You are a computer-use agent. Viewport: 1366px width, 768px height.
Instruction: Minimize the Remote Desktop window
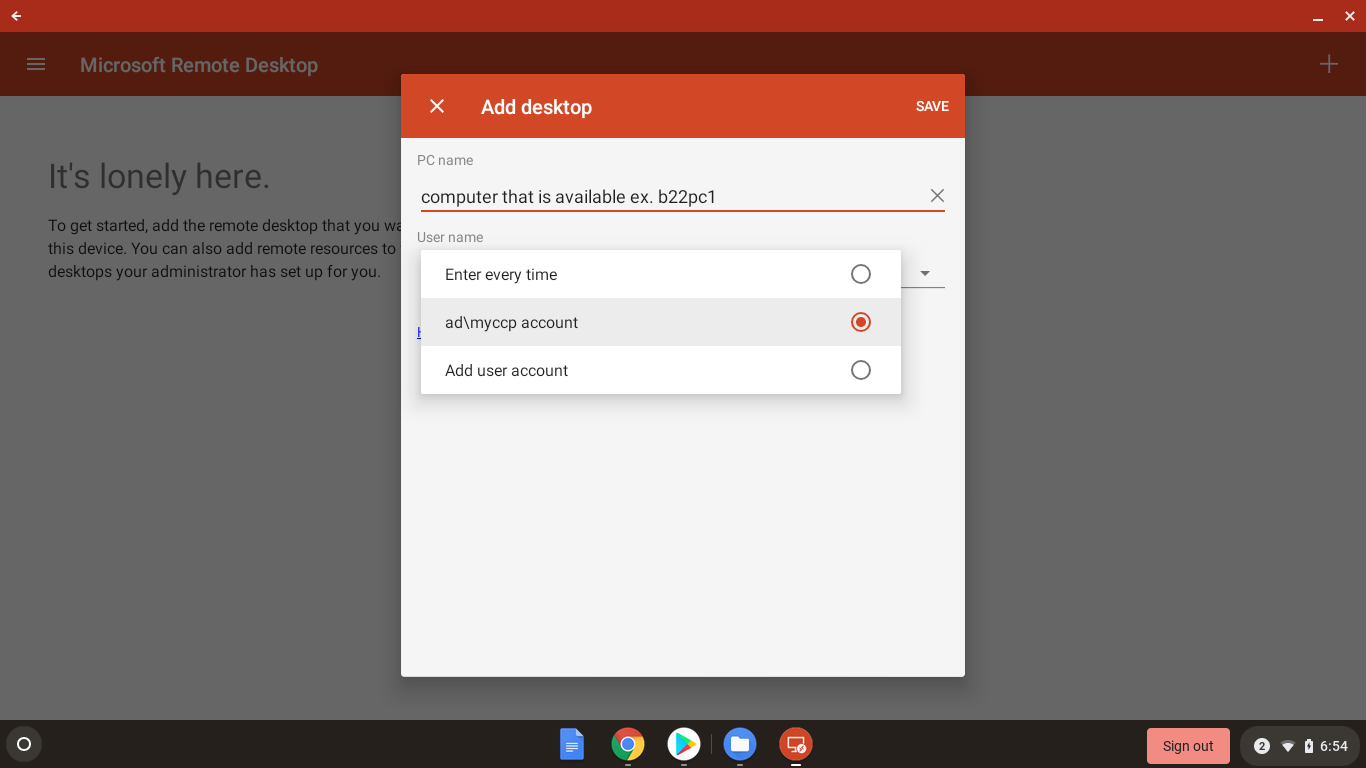1318,17
